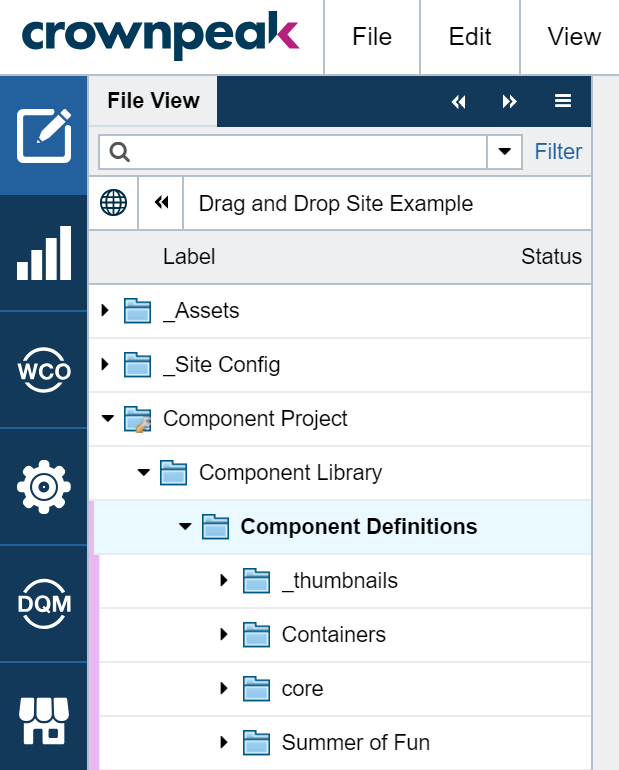Expand the Containers folder
The image size is (619, 770).
click(x=224, y=634)
